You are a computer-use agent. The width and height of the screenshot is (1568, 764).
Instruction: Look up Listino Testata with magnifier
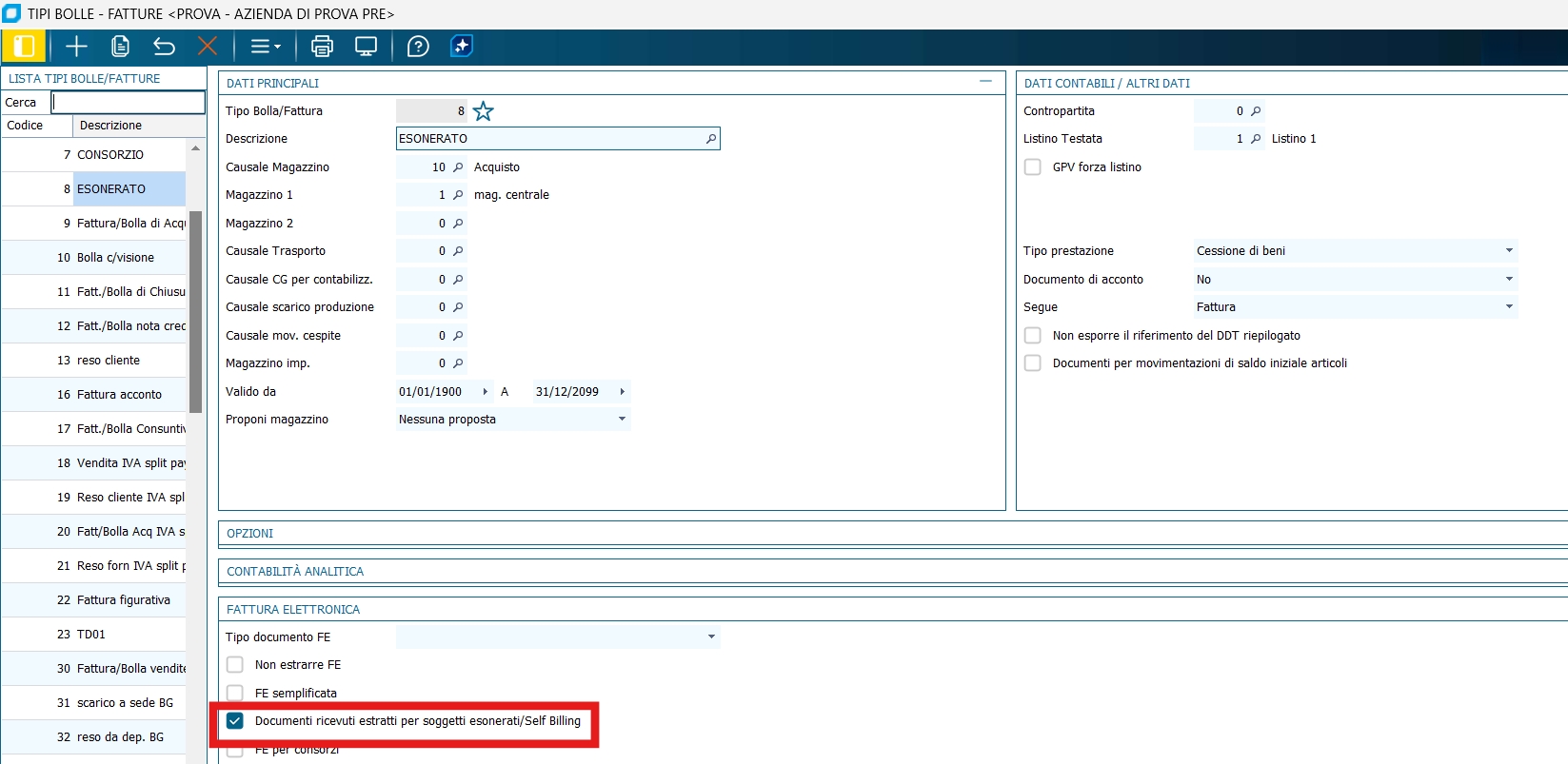pyautogui.click(x=1256, y=139)
